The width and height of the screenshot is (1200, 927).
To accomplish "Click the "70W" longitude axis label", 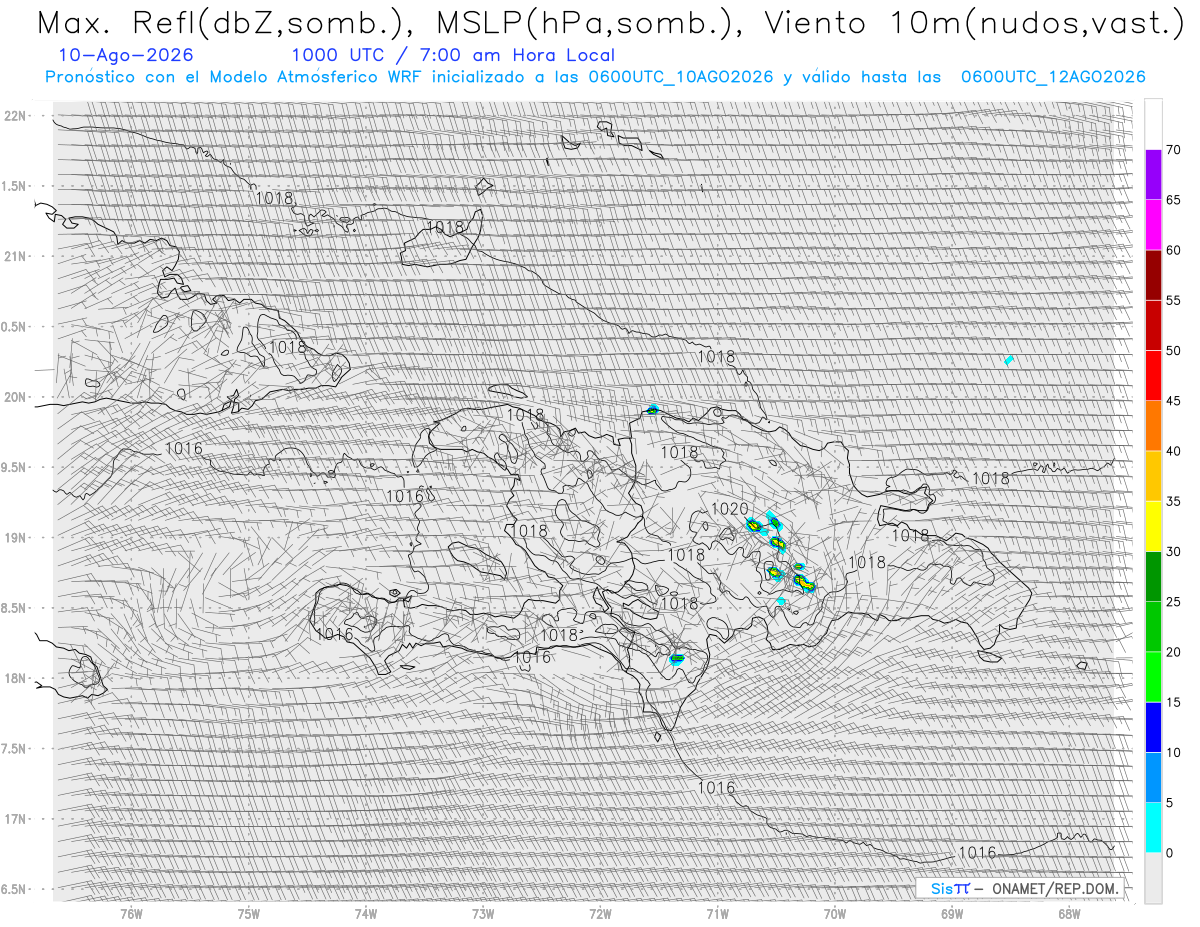I will tap(835, 914).
